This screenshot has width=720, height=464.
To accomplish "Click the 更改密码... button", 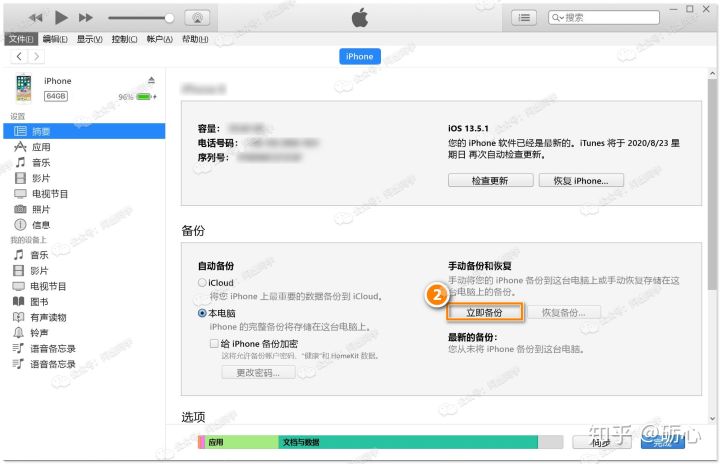I will [x=258, y=373].
